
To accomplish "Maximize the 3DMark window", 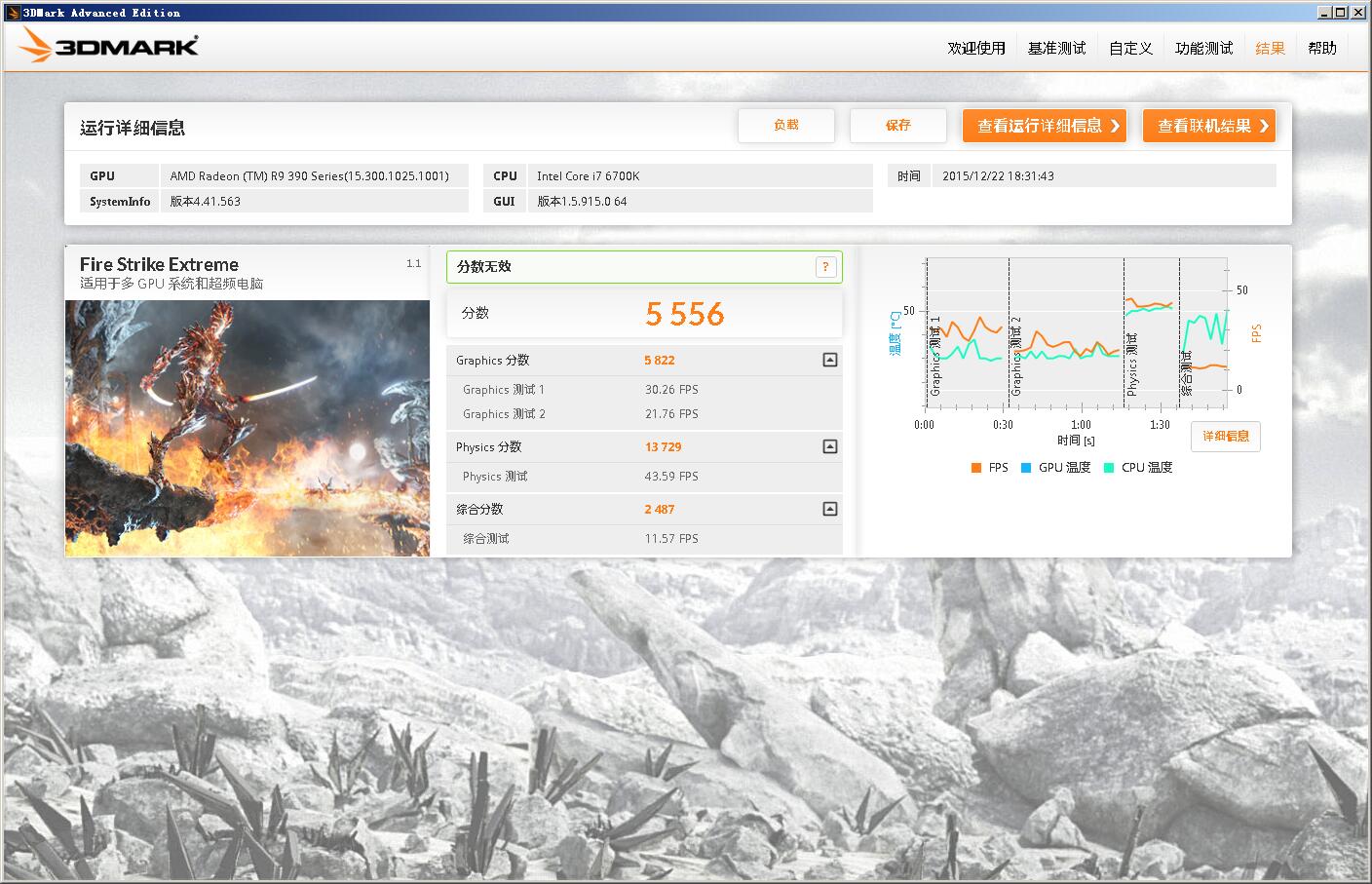I will 1341,13.
